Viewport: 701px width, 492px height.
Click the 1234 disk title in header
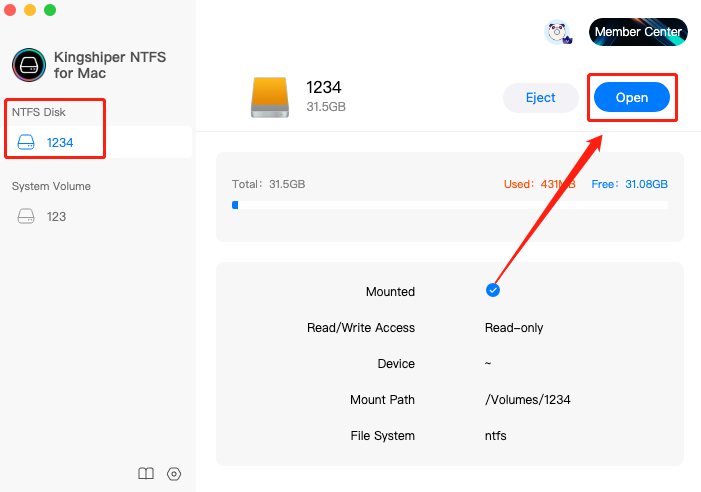tap(324, 87)
